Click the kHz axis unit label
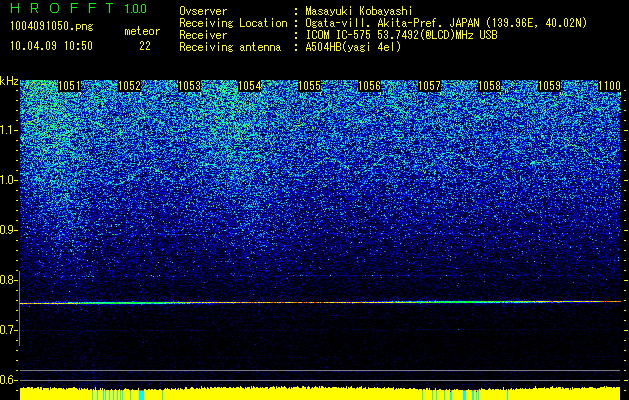The height and width of the screenshot is (400, 629). (9, 81)
